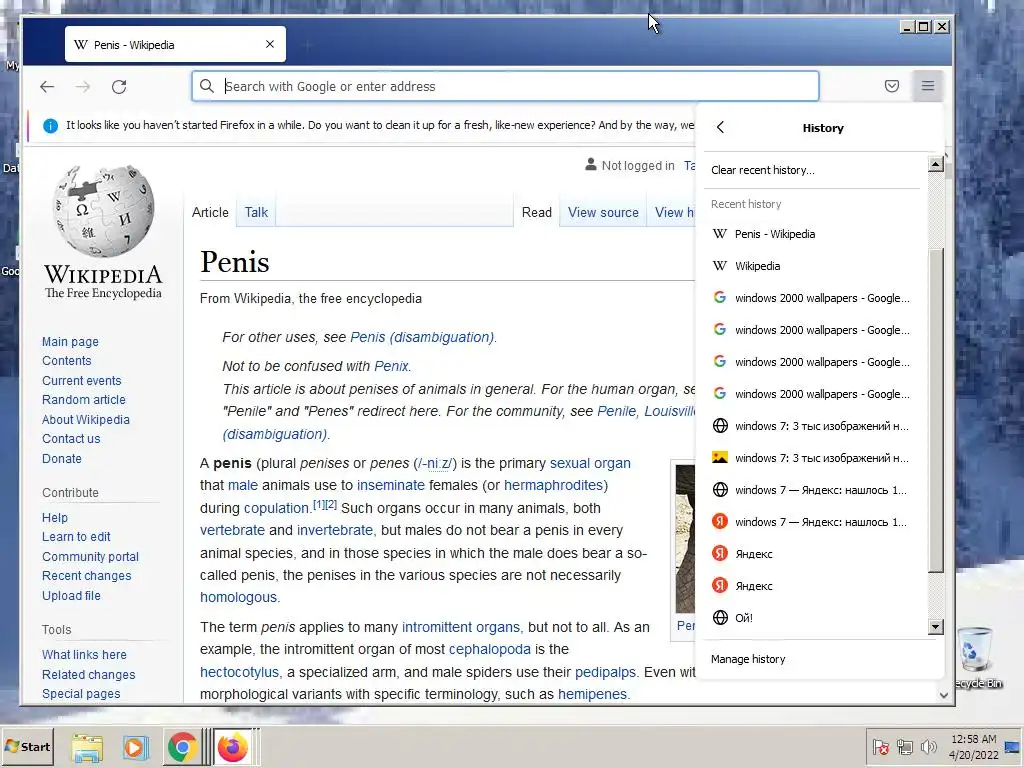Open the Contact us link
The image size is (1024, 768).
(71, 439)
